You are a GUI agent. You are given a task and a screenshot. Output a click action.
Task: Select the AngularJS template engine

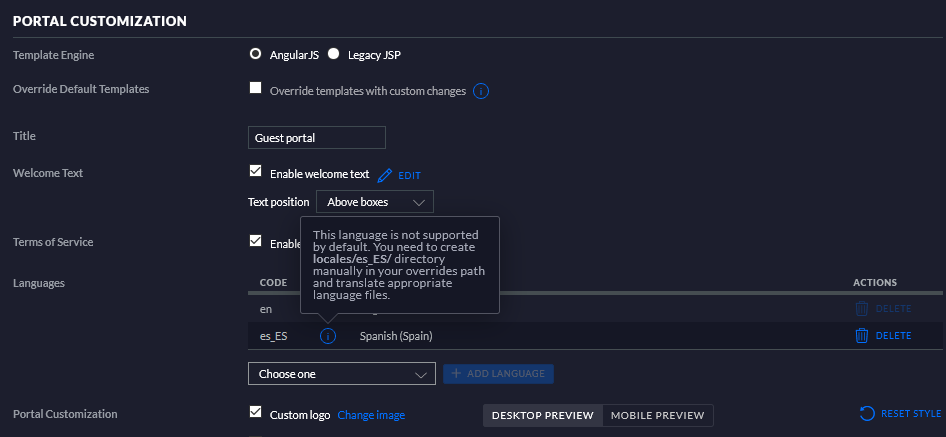(255, 54)
